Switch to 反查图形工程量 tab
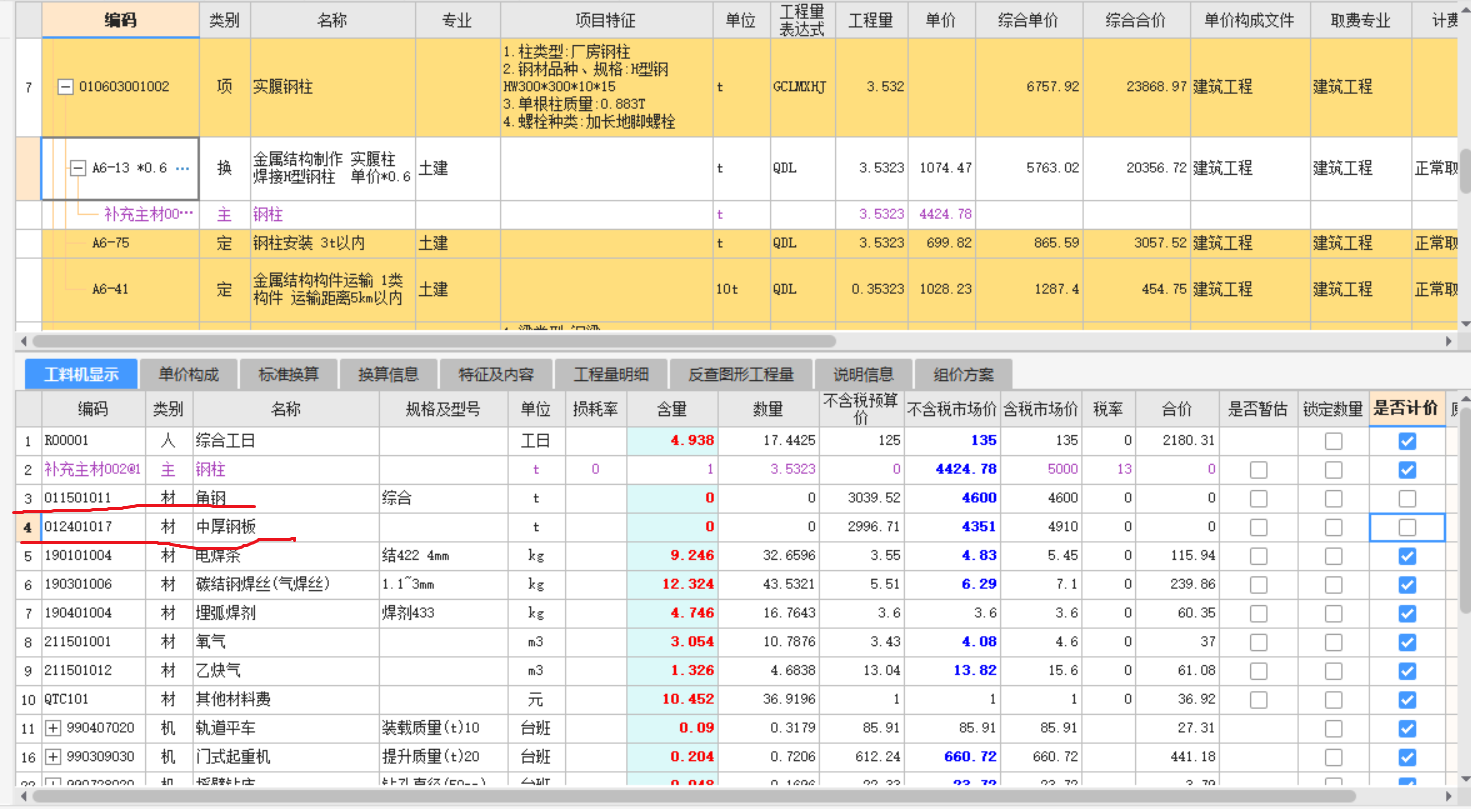The width and height of the screenshot is (1471, 809). [x=741, y=375]
